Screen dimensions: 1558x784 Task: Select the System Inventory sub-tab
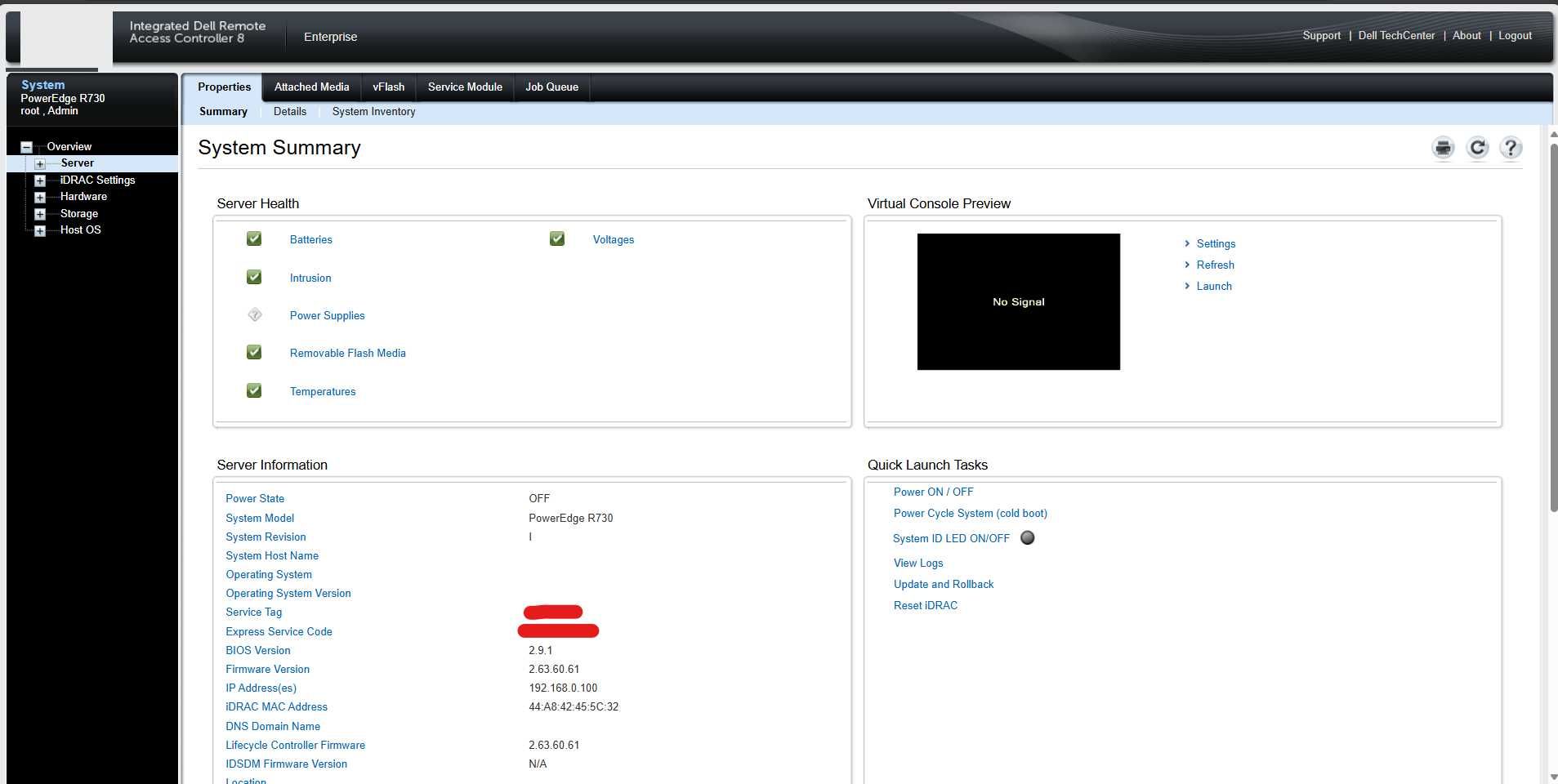[x=373, y=112]
